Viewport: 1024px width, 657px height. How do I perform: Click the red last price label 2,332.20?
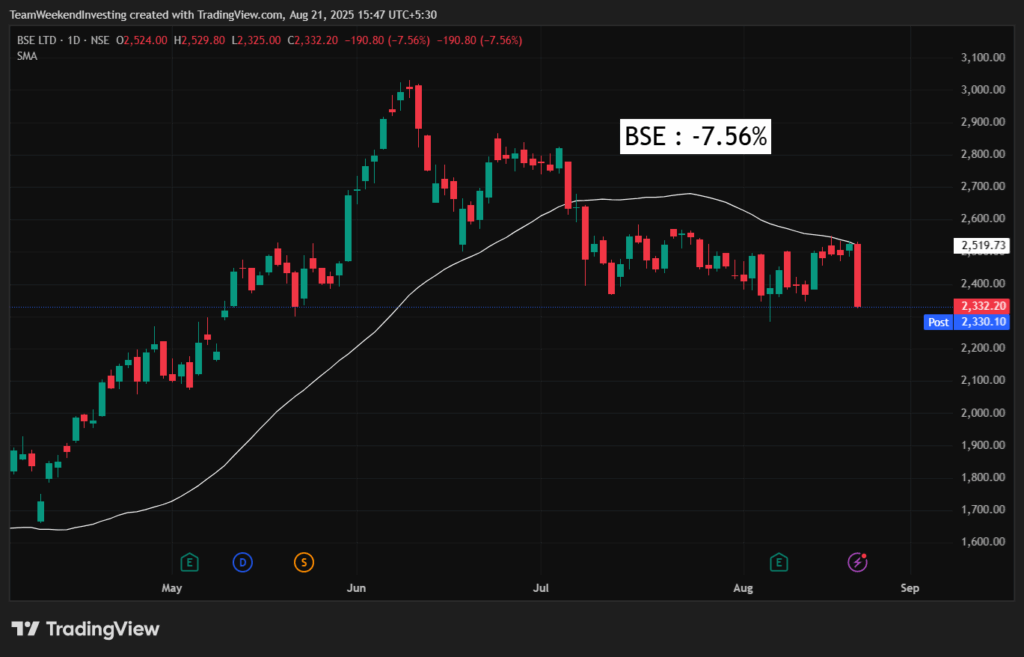(982, 306)
